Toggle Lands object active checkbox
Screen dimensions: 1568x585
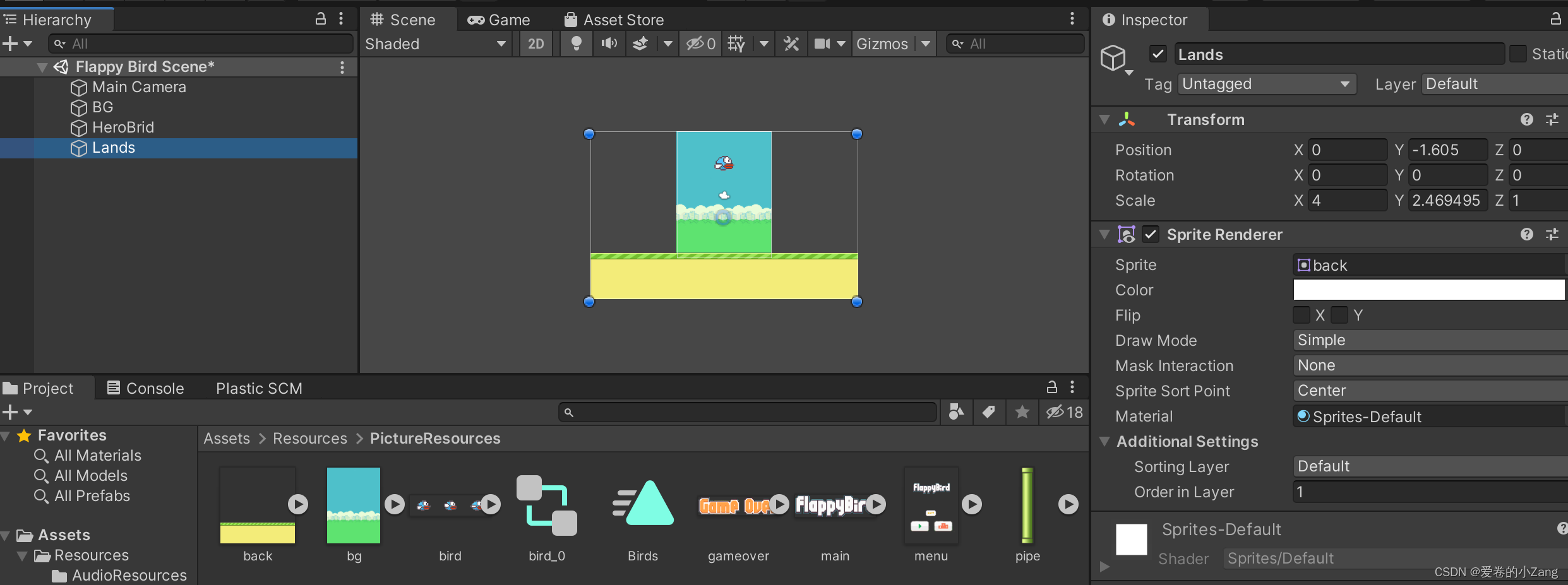(x=1158, y=54)
